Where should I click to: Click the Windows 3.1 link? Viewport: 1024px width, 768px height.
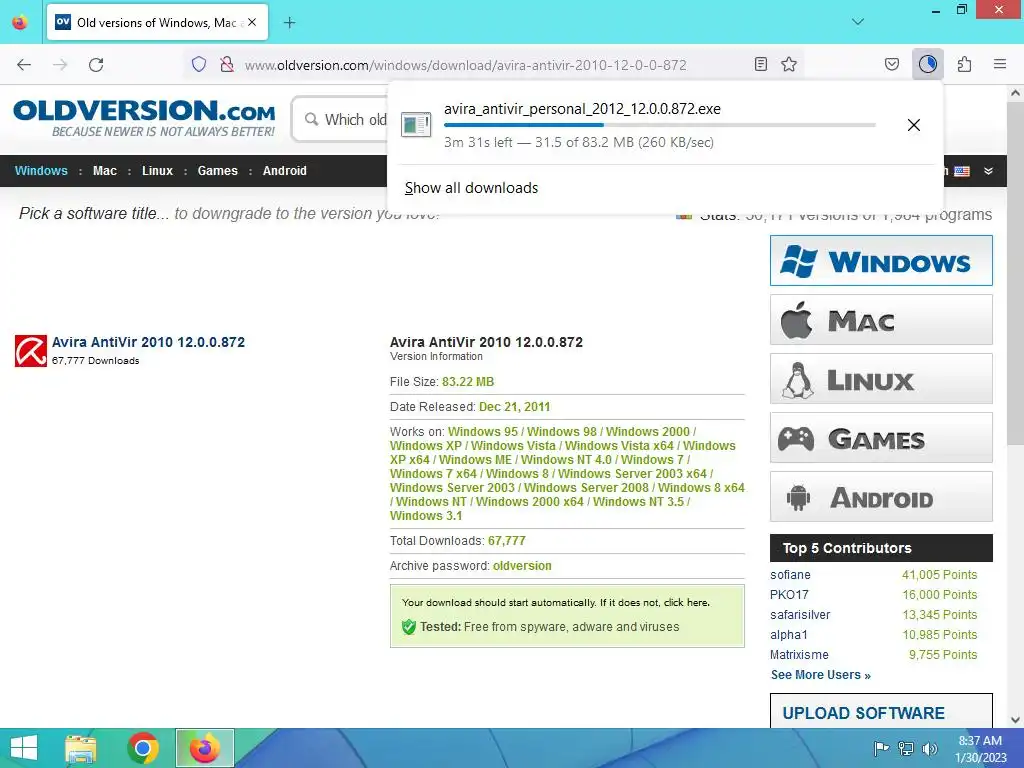426,516
